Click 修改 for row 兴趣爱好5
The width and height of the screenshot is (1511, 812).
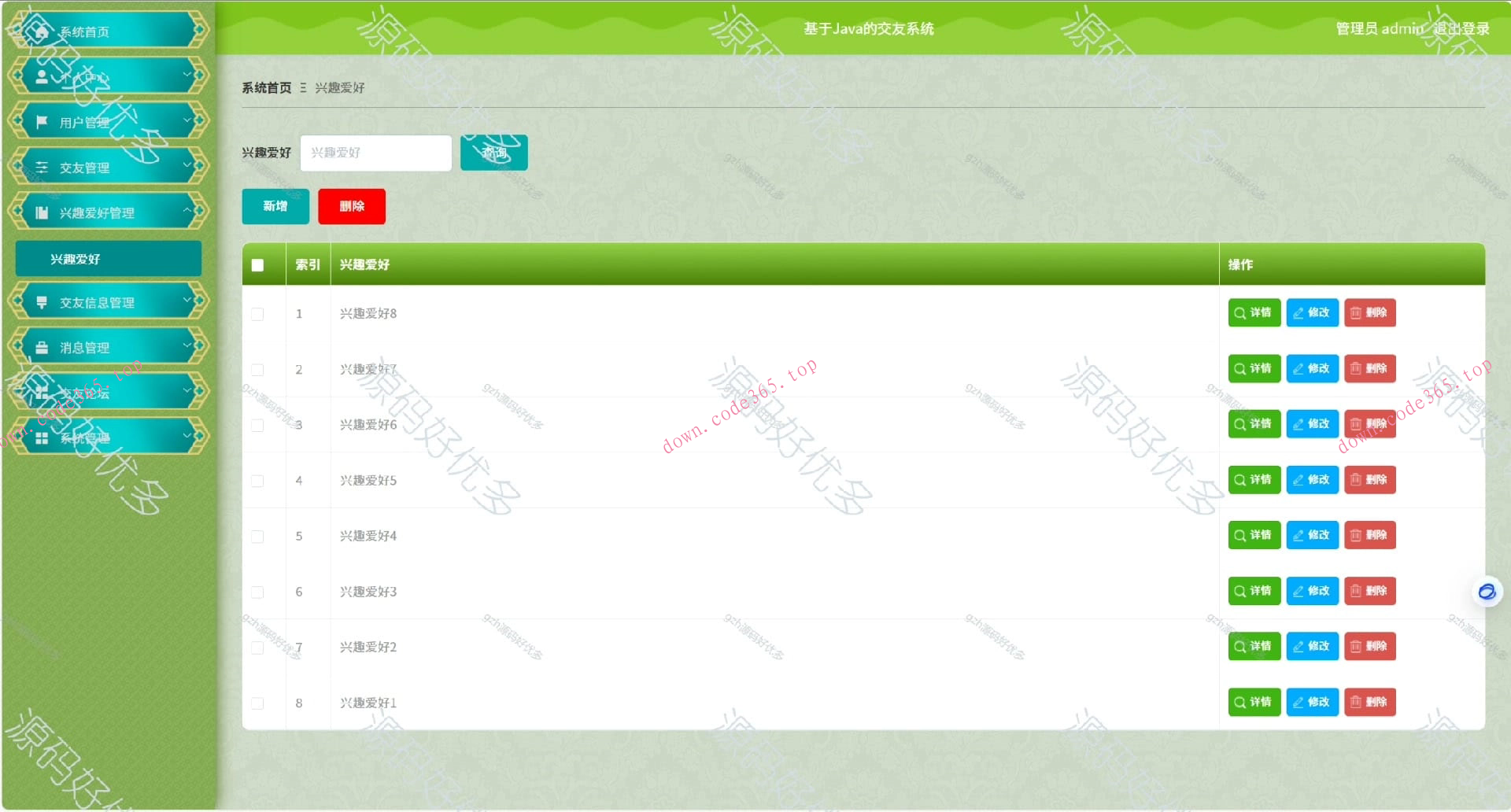click(1313, 480)
